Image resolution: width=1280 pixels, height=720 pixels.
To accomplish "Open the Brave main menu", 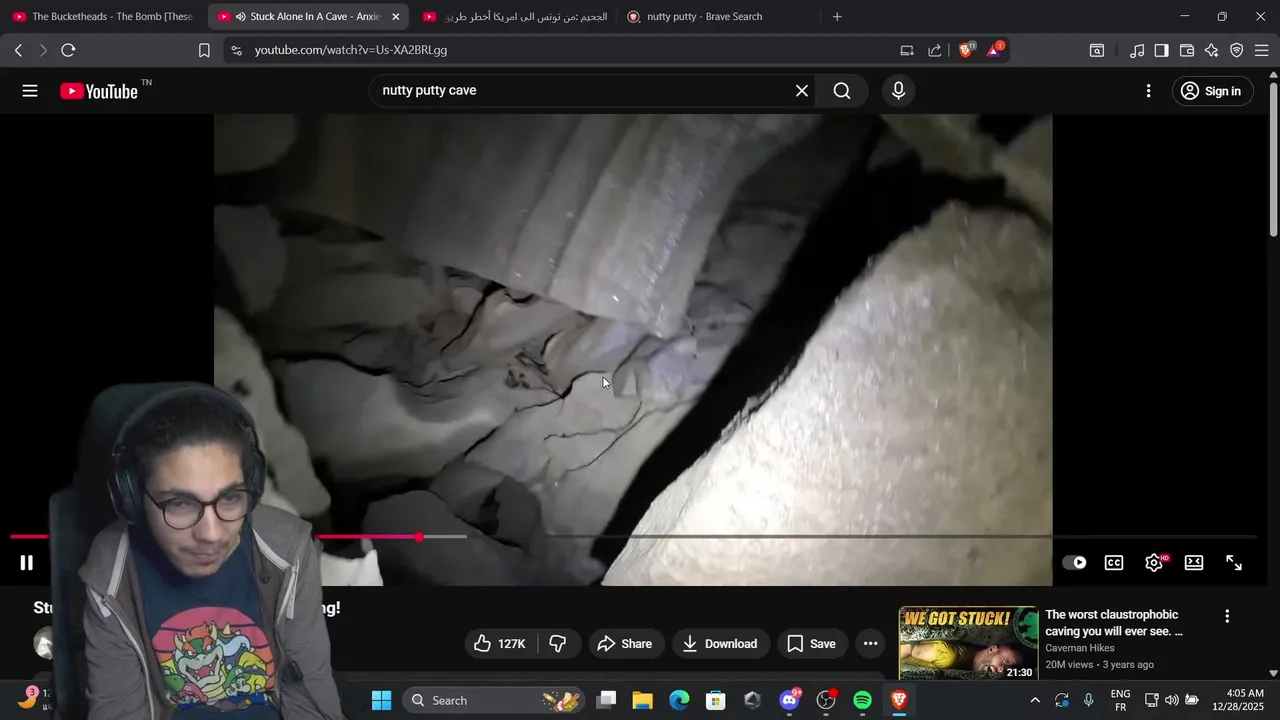I will (x=1262, y=50).
